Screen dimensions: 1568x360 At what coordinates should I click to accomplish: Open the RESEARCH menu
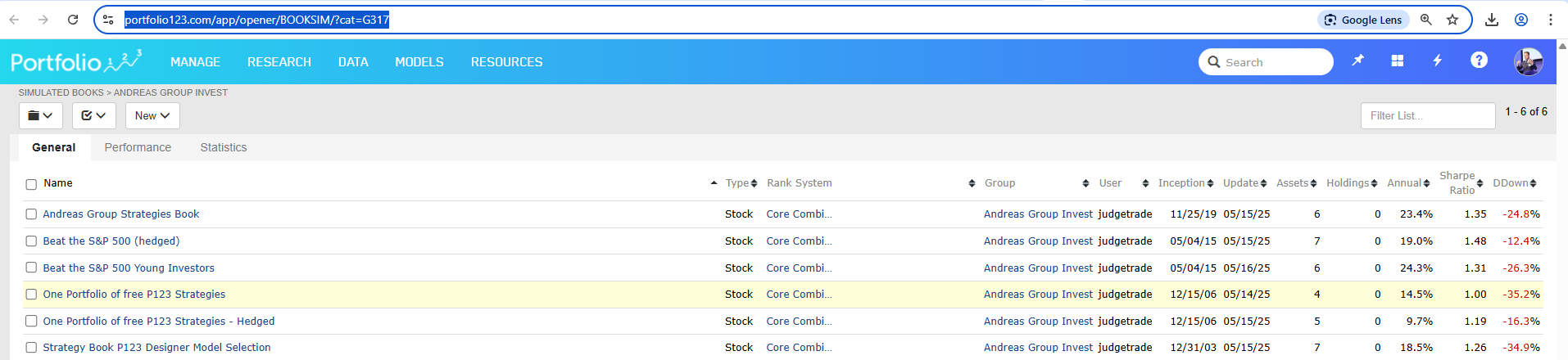(279, 62)
